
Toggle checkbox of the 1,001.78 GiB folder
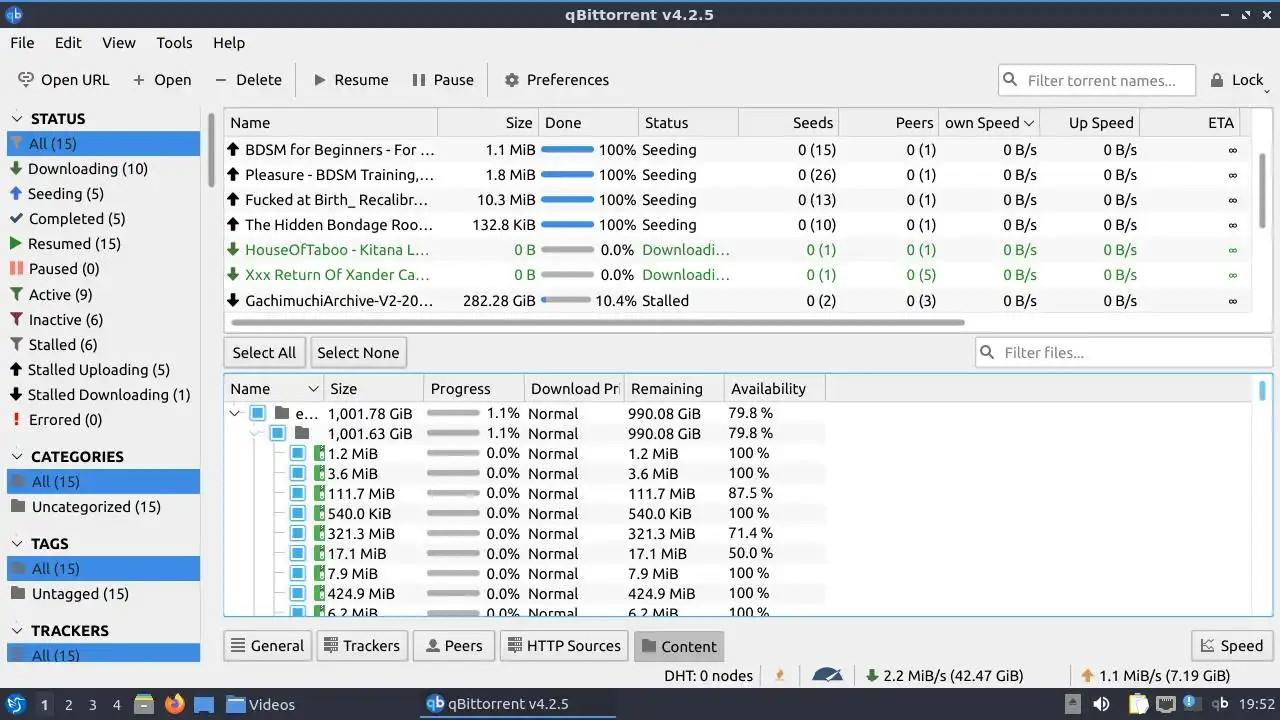[x=258, y=413]
